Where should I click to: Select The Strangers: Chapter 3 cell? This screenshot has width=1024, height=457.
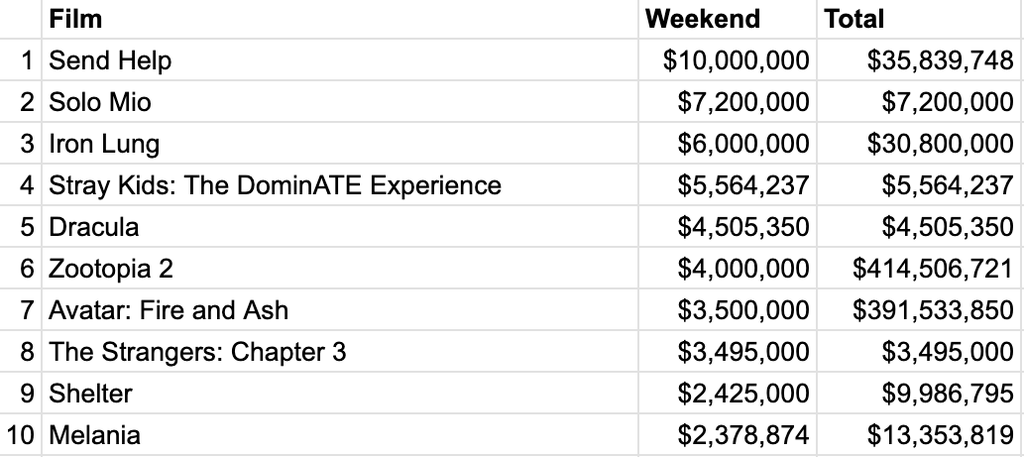340,352
